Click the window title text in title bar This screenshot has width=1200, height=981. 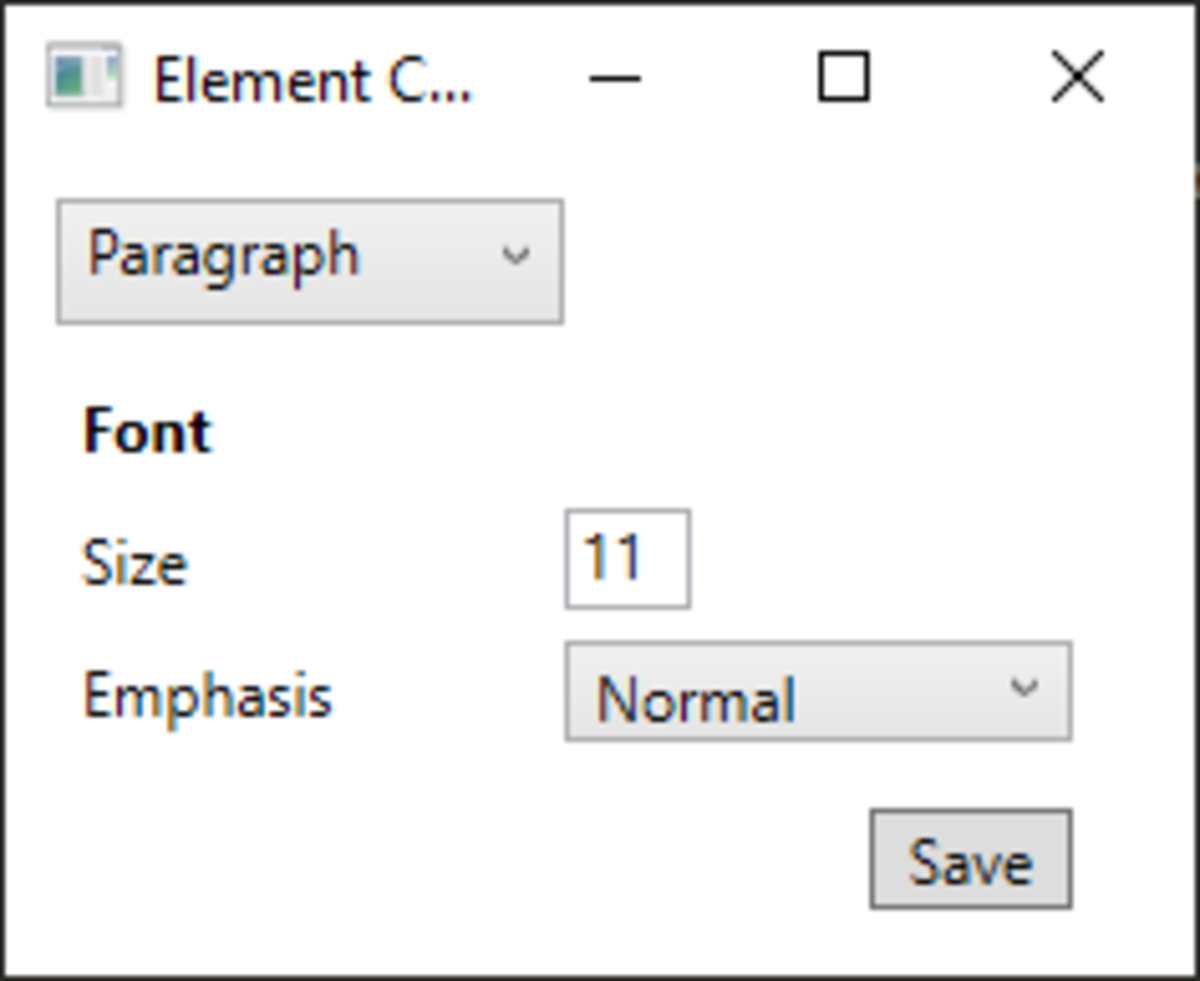pos(311,80)
